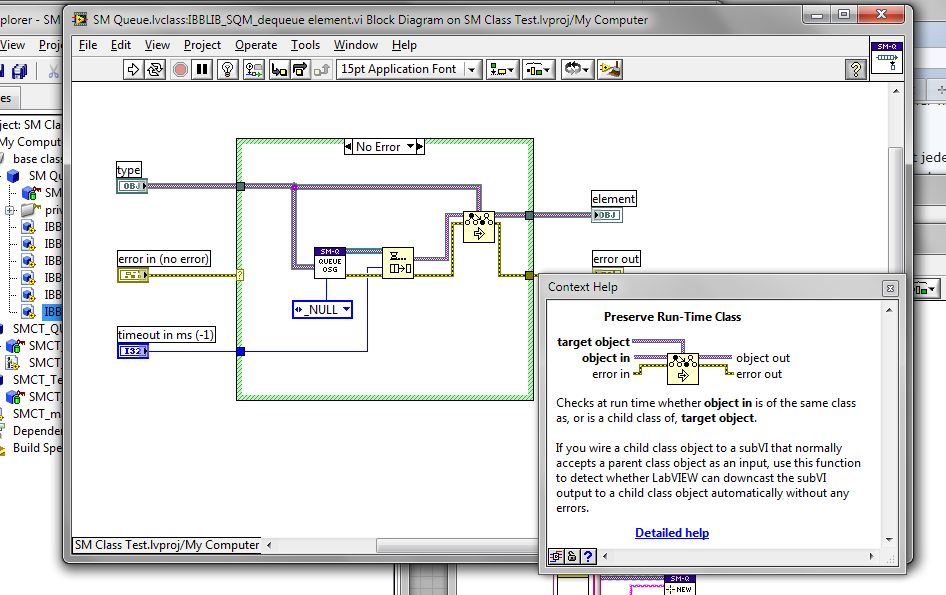Screen dimensions: 946x595
Task: Select the error in cluster terminal
Action: click(x=133, y=275)
